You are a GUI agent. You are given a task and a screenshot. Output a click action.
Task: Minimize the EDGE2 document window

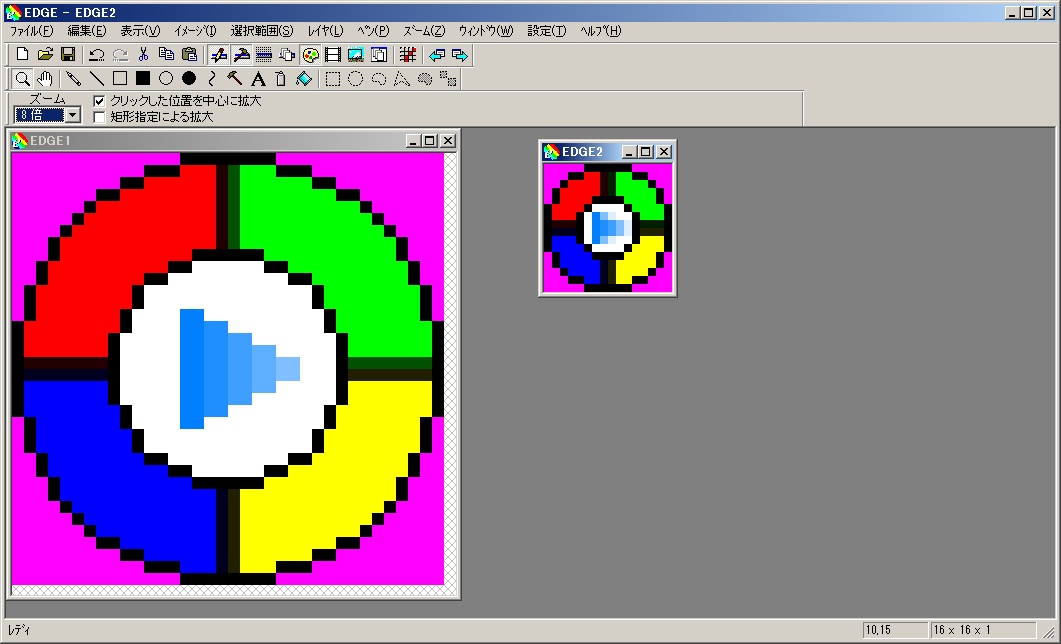629,152
